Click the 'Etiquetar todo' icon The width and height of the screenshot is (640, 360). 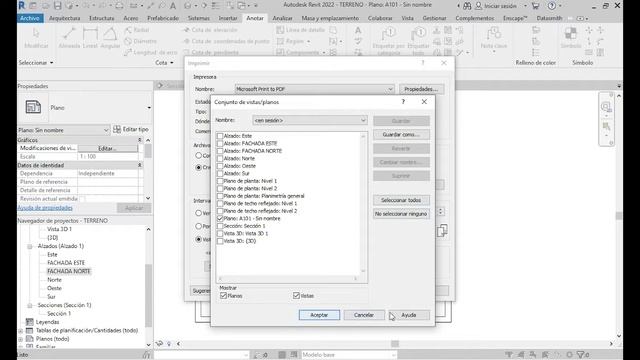(x=418, y=34)
